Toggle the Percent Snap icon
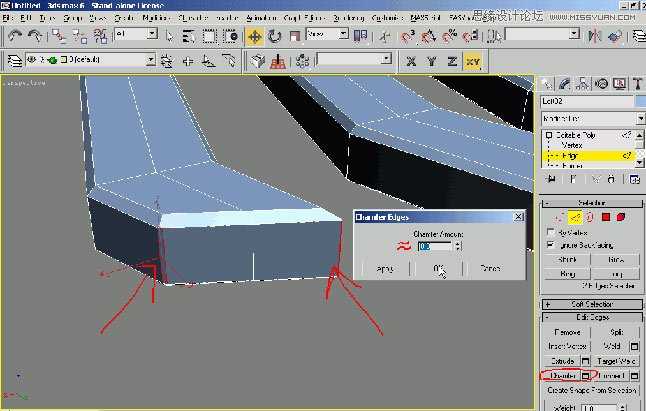The image size is (646, 411). click(x=449, y=36)
